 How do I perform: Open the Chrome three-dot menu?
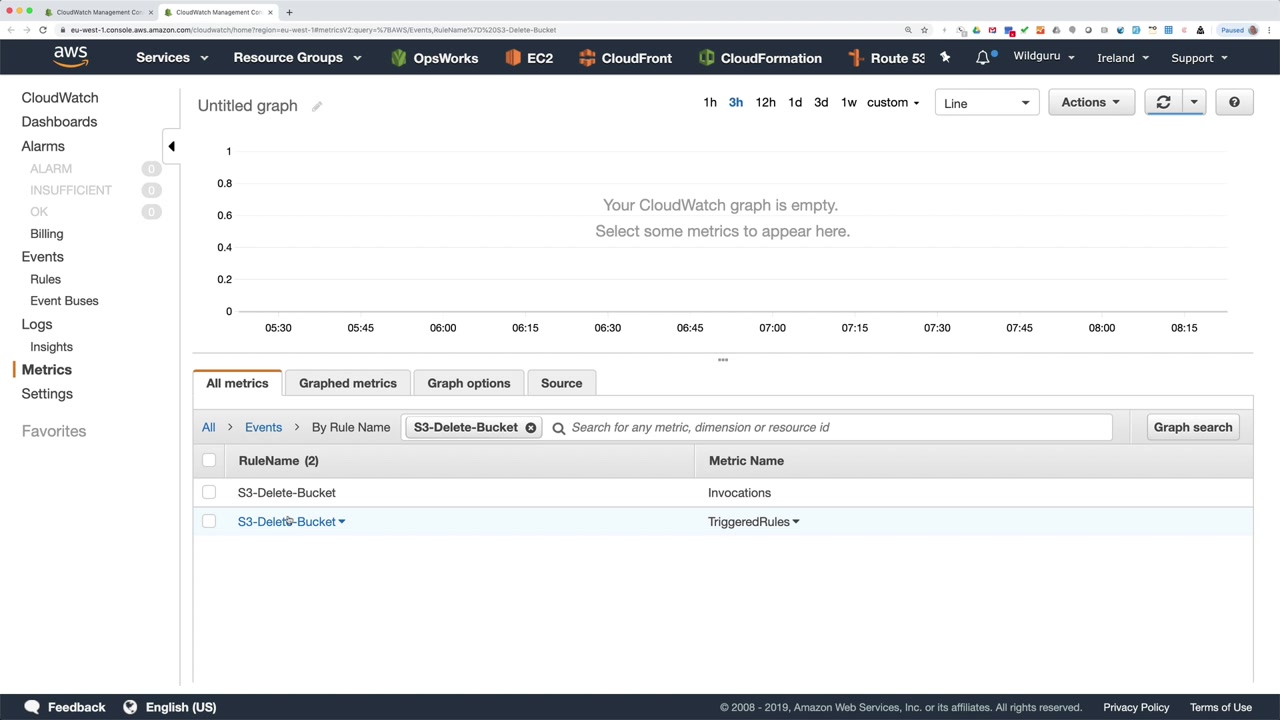click(x=1268, y=30)
